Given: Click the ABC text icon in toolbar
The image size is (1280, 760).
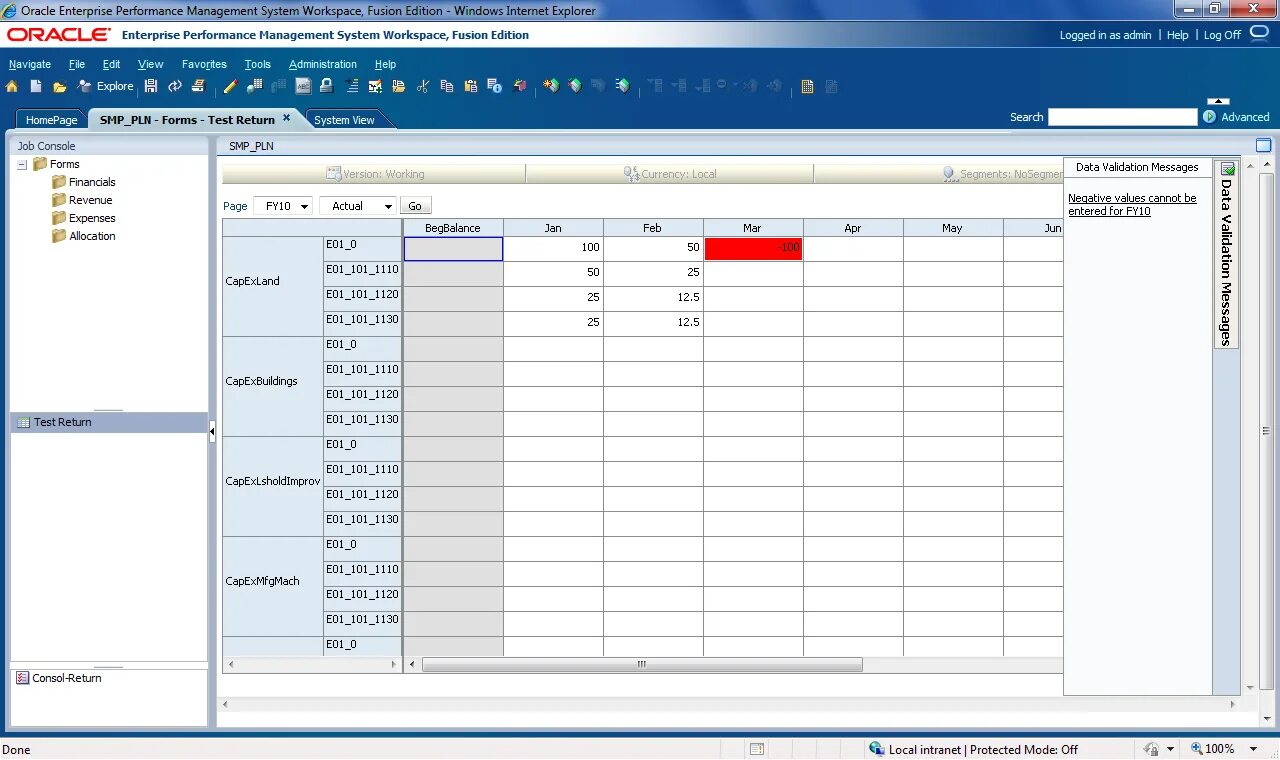Looking at the screenshot, I should (303, 86).
